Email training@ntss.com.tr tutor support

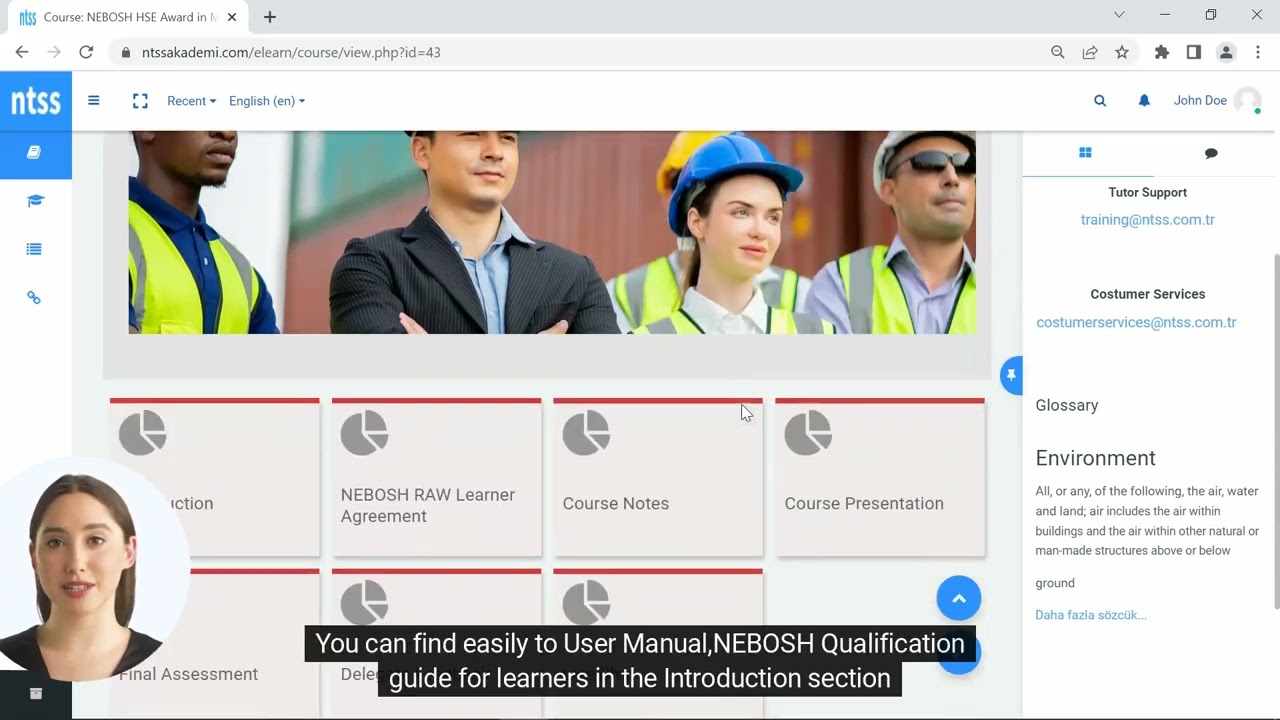coord(1147,220)
